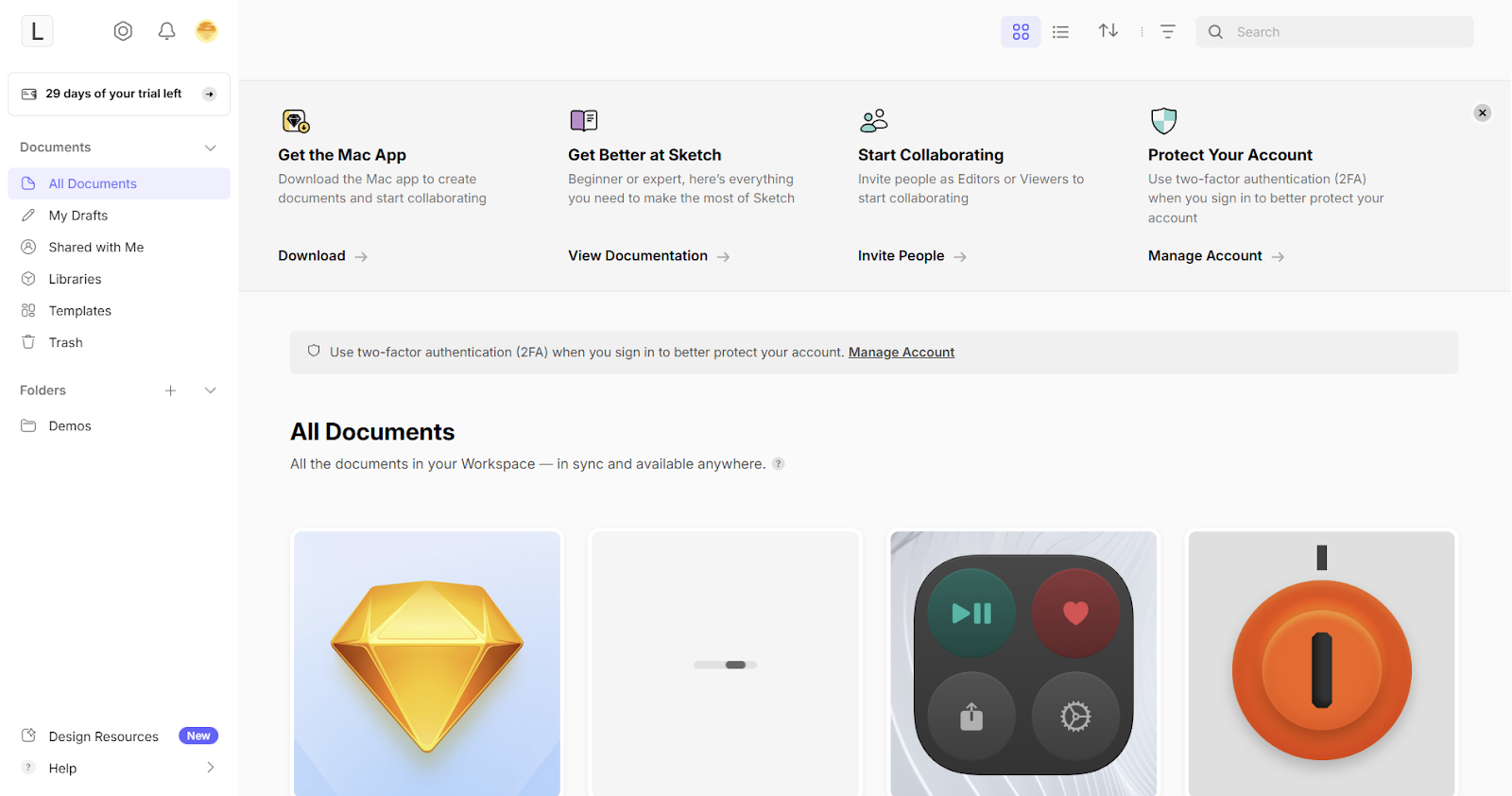The image size is (1512, 796).
Task: Switch to grid view
Action: pyautogui.click(x=1021, y=32)
